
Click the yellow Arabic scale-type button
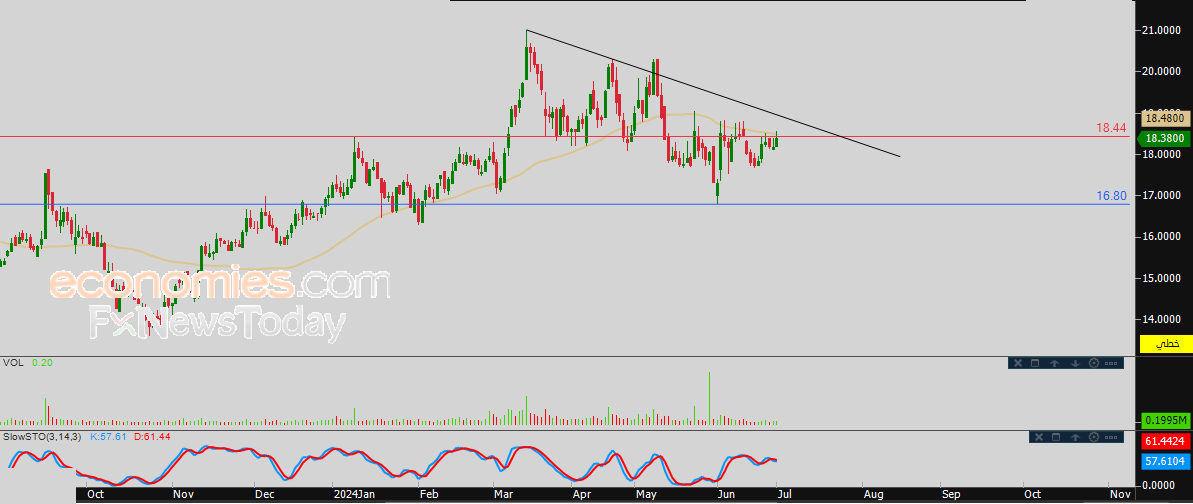1165,344
